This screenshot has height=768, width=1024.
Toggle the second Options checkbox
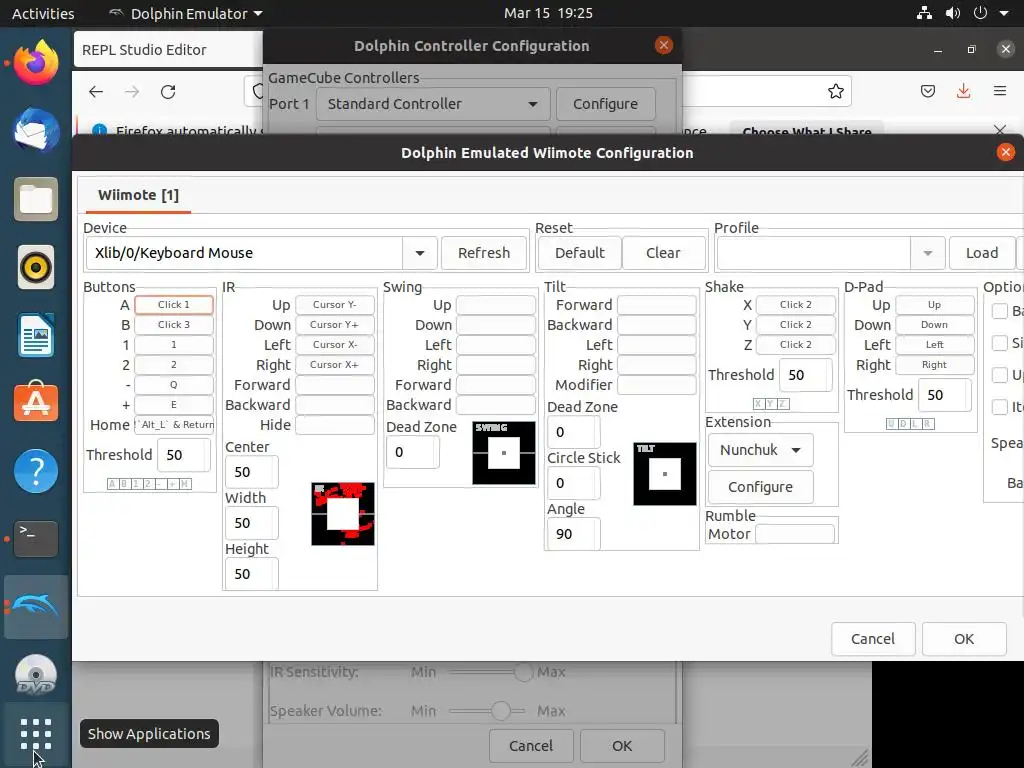[999, 342]
